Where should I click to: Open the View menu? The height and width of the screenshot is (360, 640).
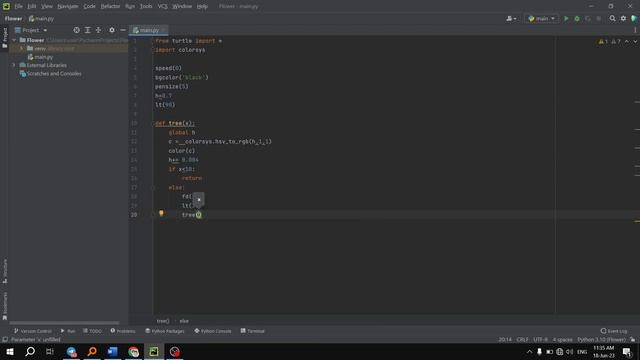click(47, 7)
